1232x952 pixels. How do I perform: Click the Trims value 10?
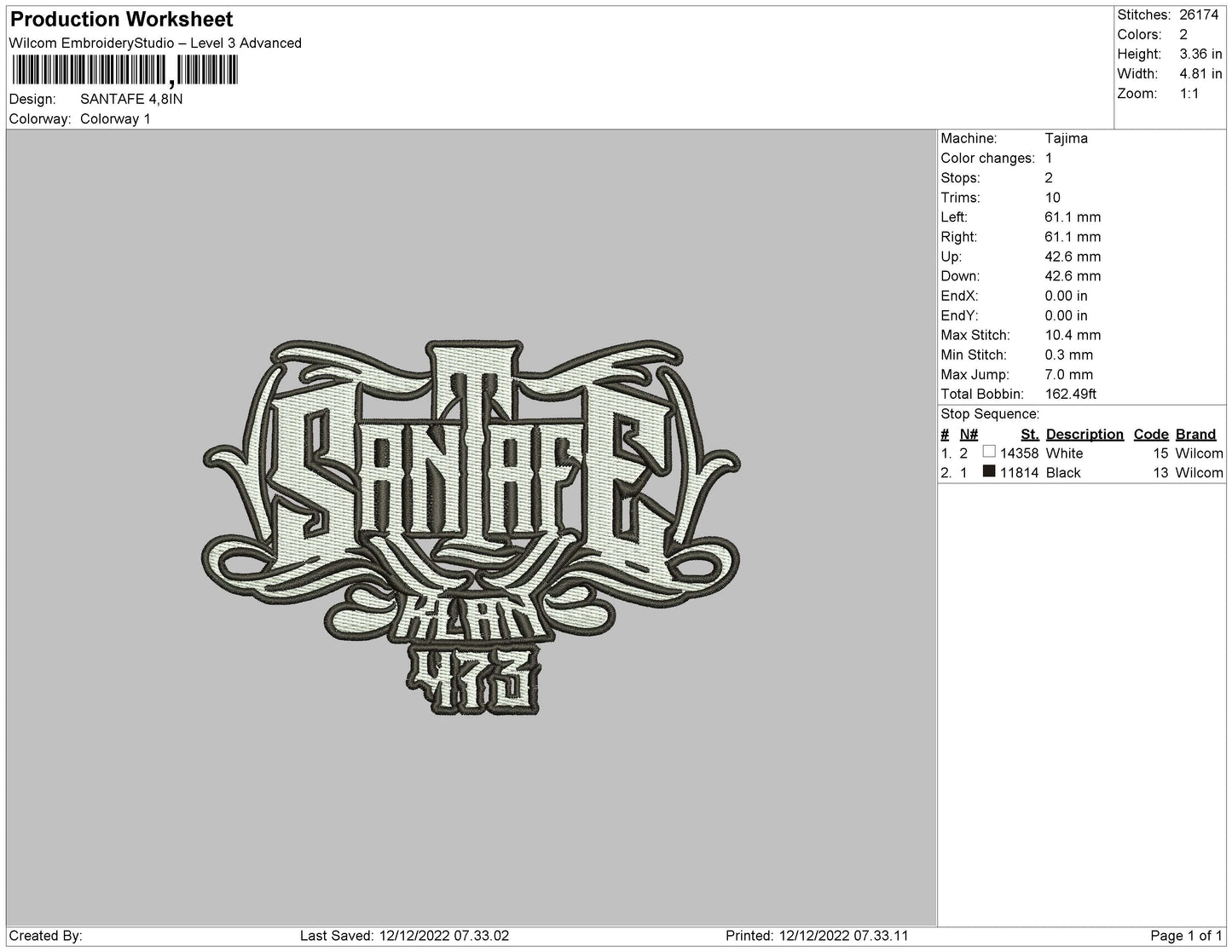1053,197
